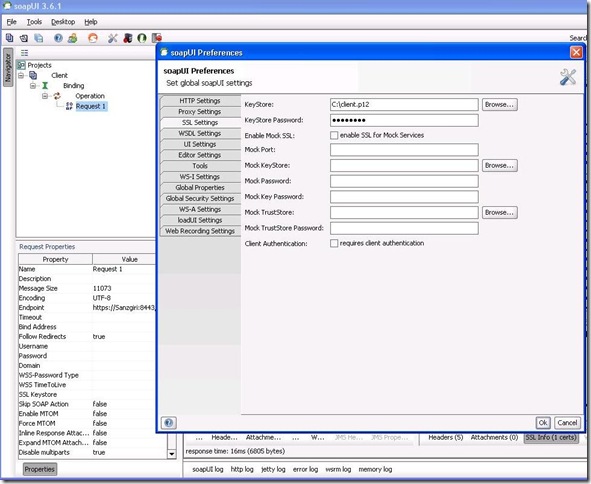Select the SSL Settings tab
Viewport: 591px width, 484px height.
pos(200,123)
